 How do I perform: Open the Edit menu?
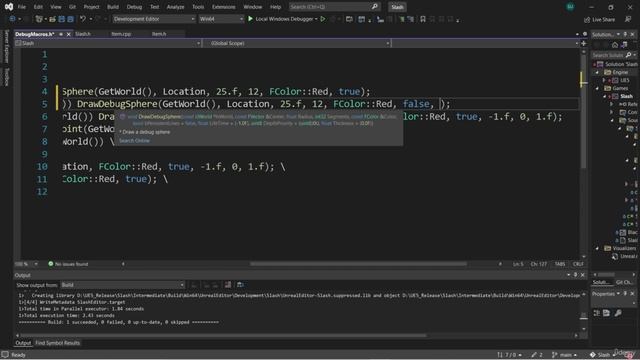(x=38, y=7)
